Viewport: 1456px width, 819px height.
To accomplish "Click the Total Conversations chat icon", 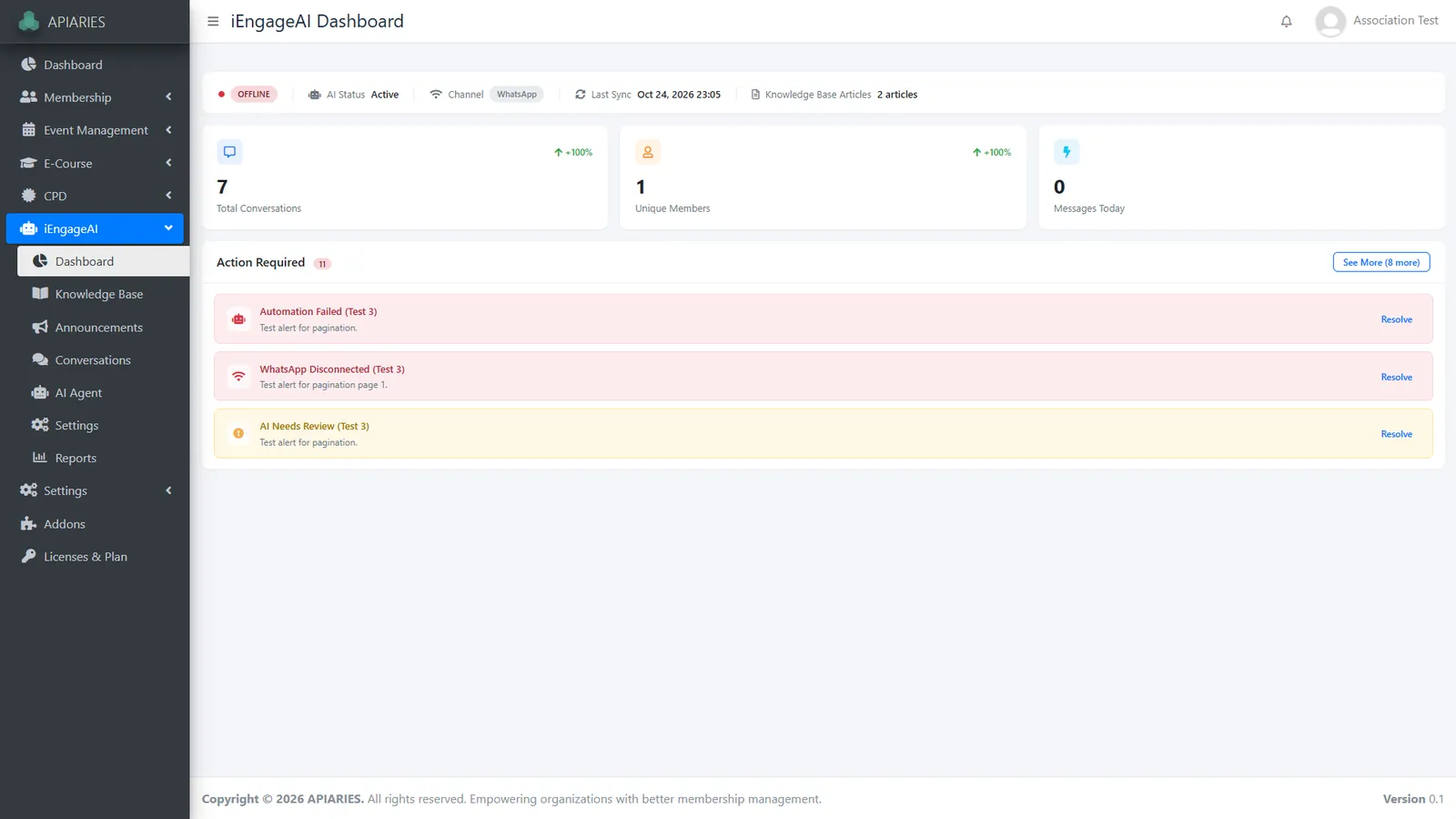I will coord(229,152).
